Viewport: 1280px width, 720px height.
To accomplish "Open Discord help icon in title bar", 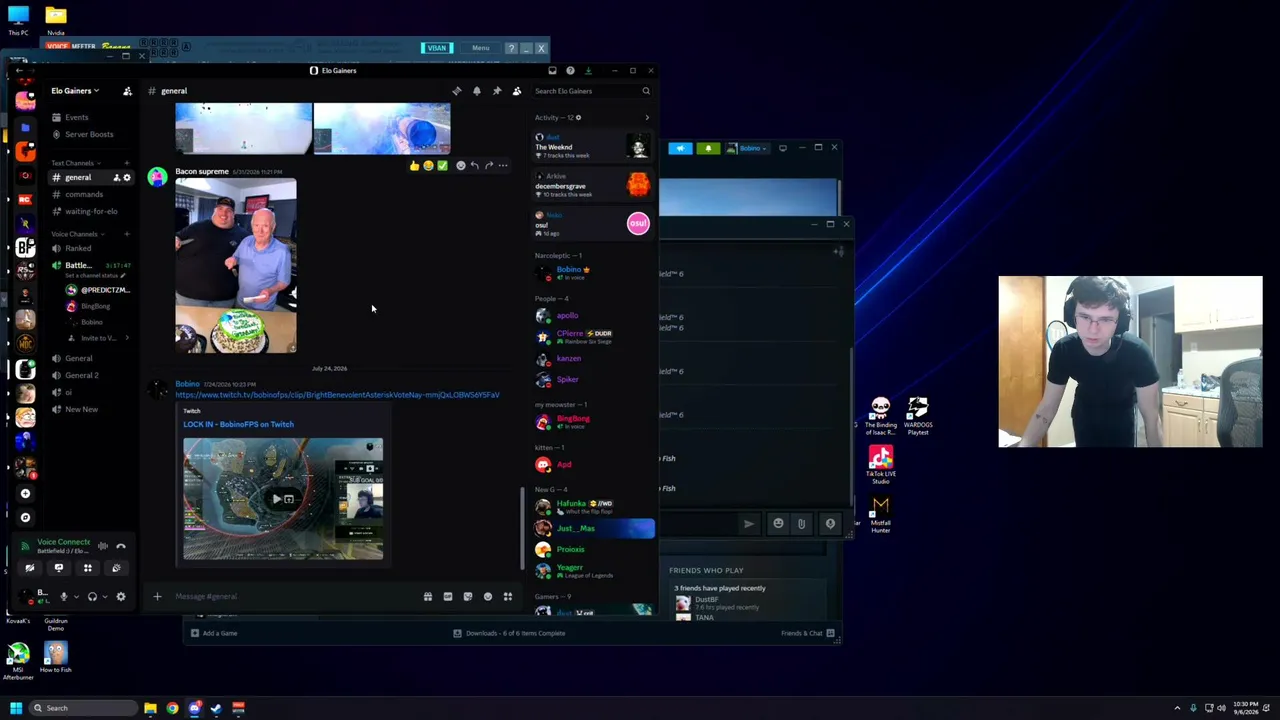I will (570, 70).
